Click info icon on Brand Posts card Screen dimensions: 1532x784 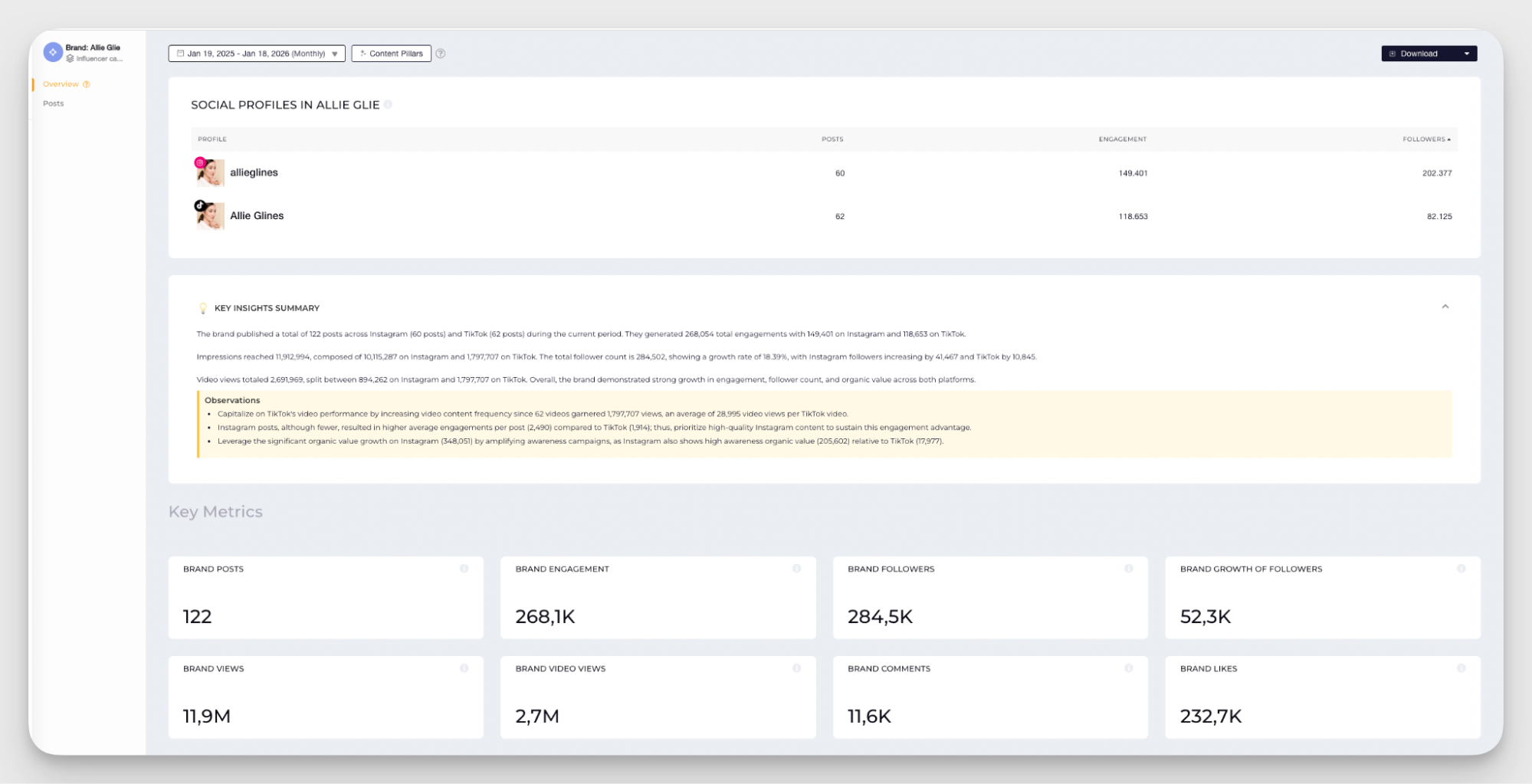click(464, 569)
